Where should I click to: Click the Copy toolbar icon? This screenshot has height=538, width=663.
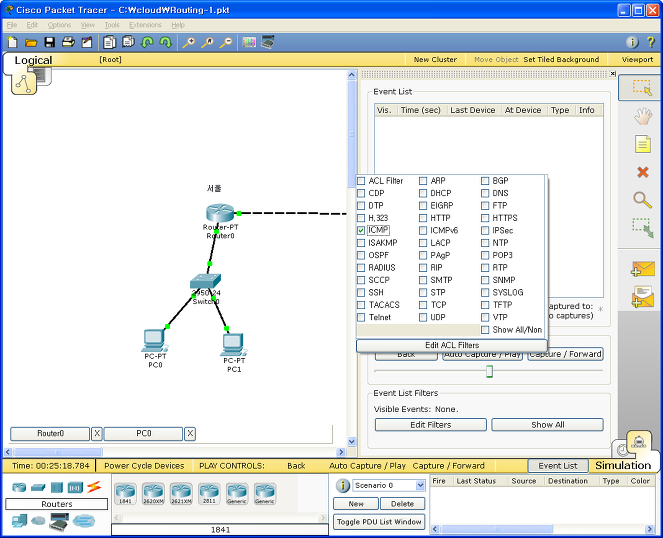(x=110, y=42)
